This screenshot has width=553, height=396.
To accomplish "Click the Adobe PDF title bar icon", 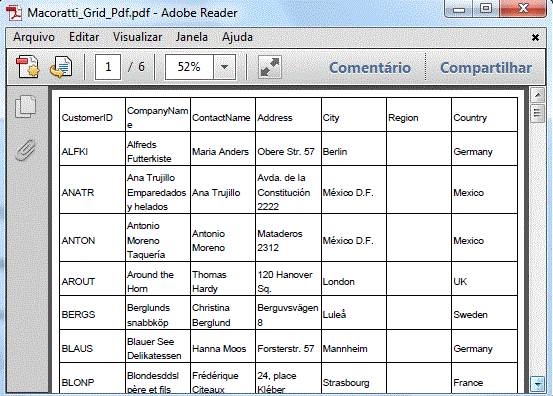I will pyautogui.click(x=14, y=13).
